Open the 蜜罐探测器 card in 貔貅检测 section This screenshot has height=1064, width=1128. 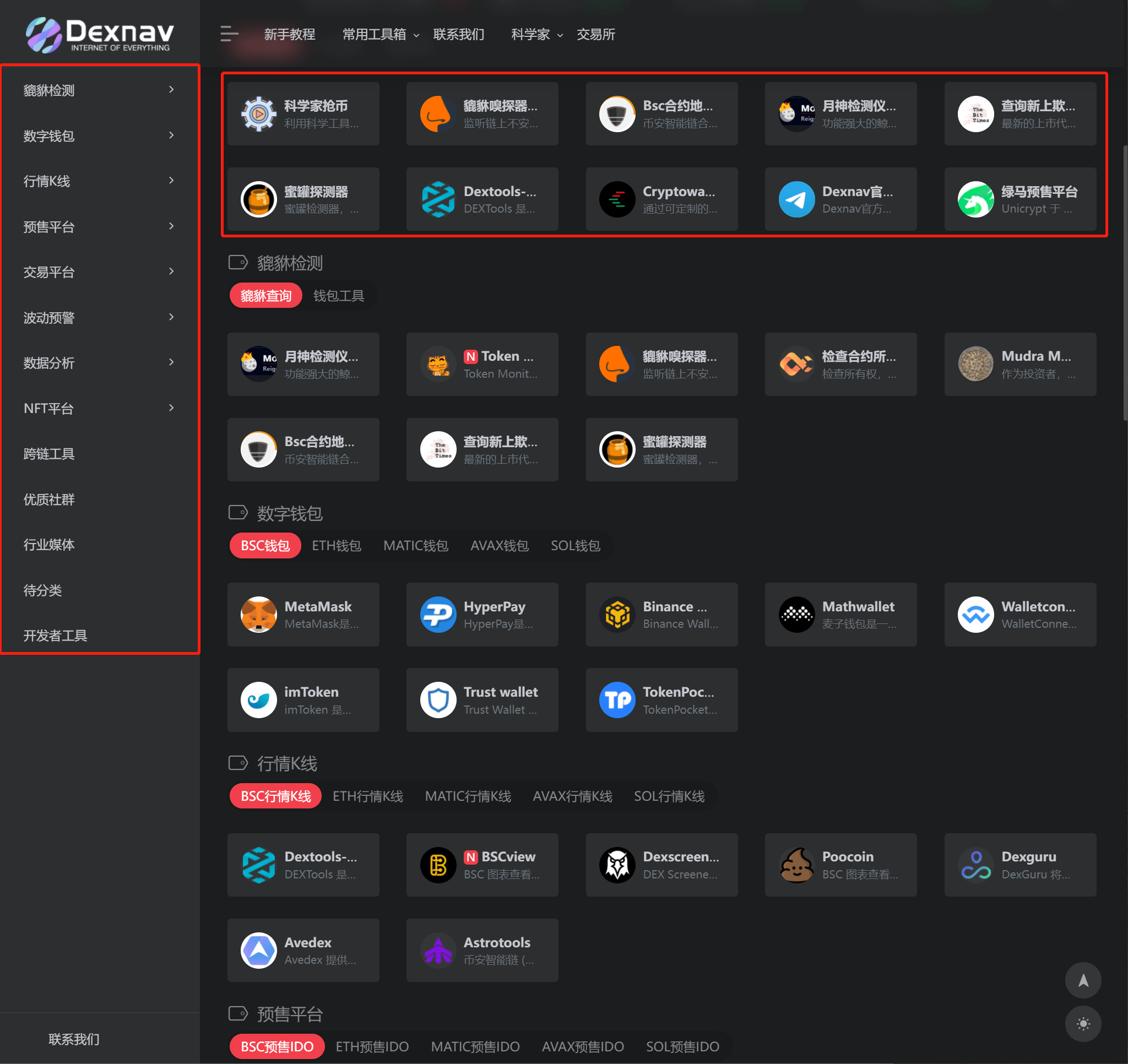point(661,449)
